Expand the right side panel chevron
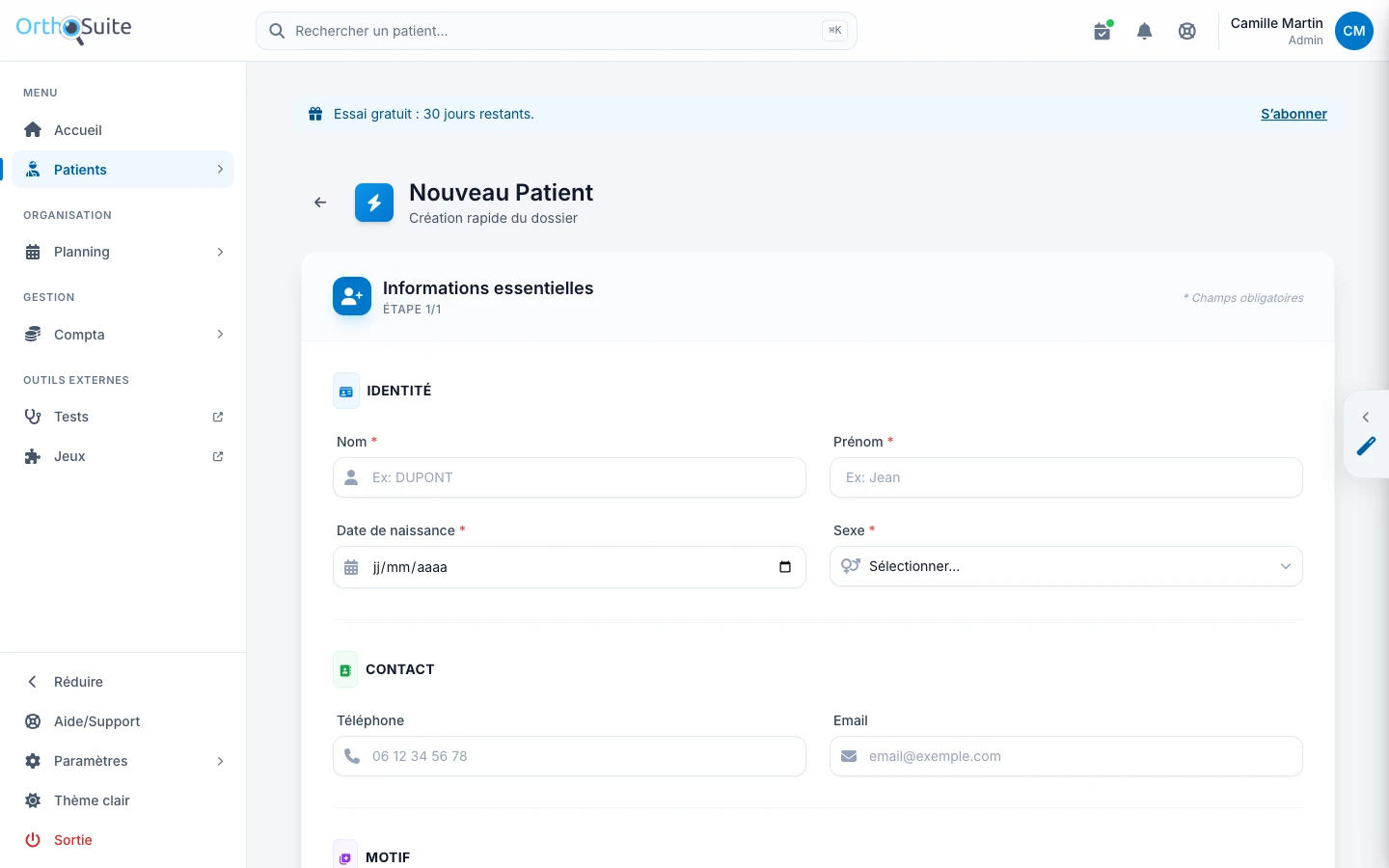The height and width of the screenshot is (868, 1389). [1366, 418]
